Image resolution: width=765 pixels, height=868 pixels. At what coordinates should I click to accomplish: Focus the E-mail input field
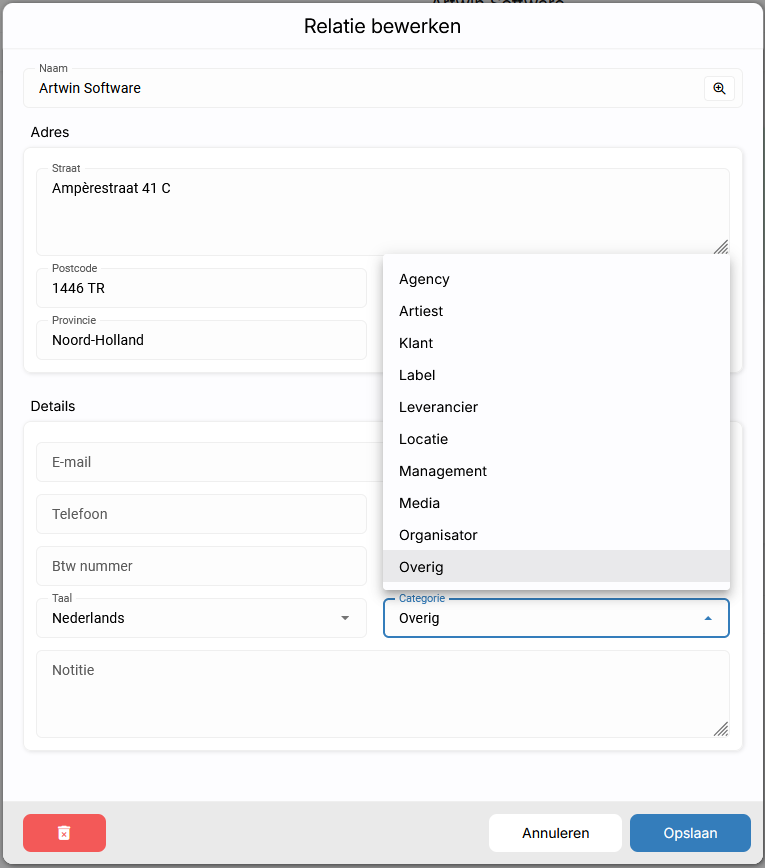pos(209,462)
